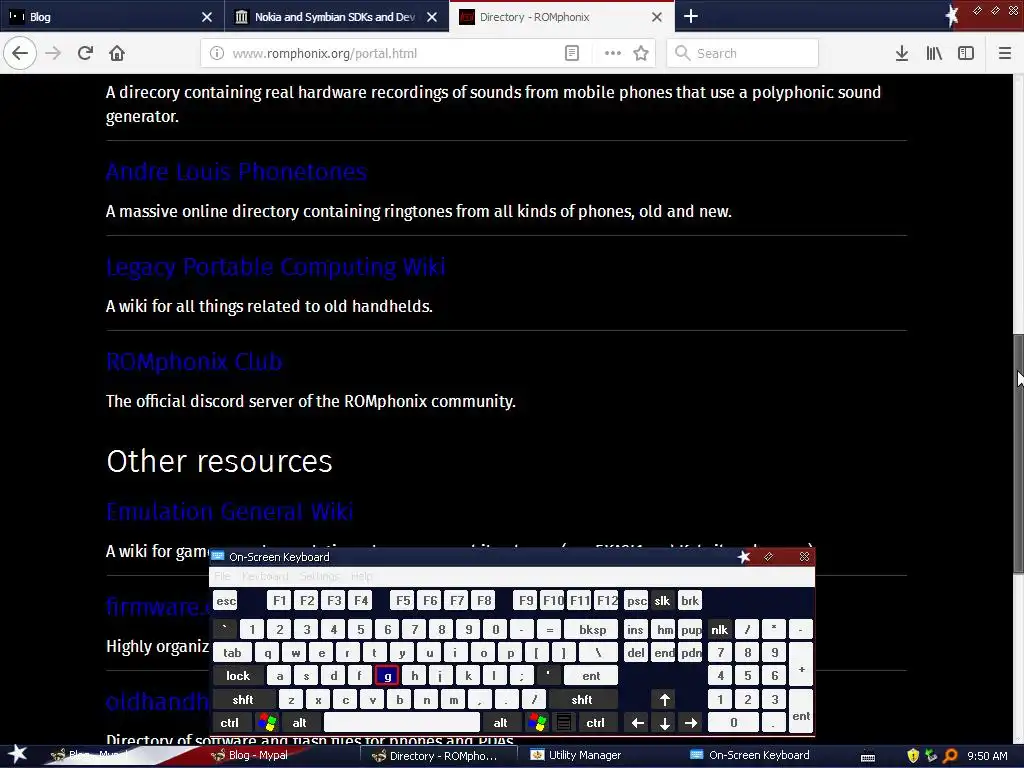Open Settings menu of On-Screen Keyboard
This screenshot has width=1024, height=768.
[319, 576]
